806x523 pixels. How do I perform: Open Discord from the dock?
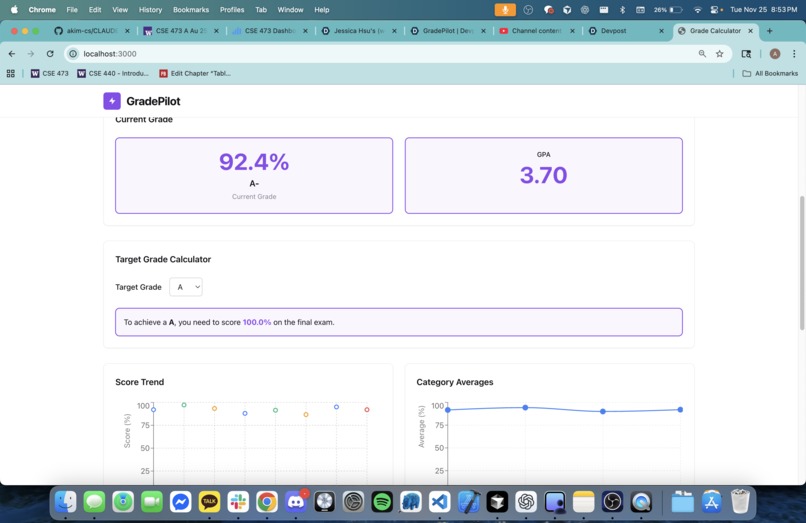[296, 502]
